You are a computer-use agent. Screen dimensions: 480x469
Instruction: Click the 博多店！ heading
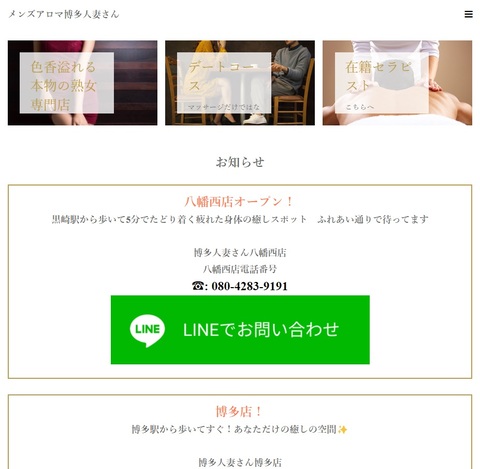coord(240,412)
